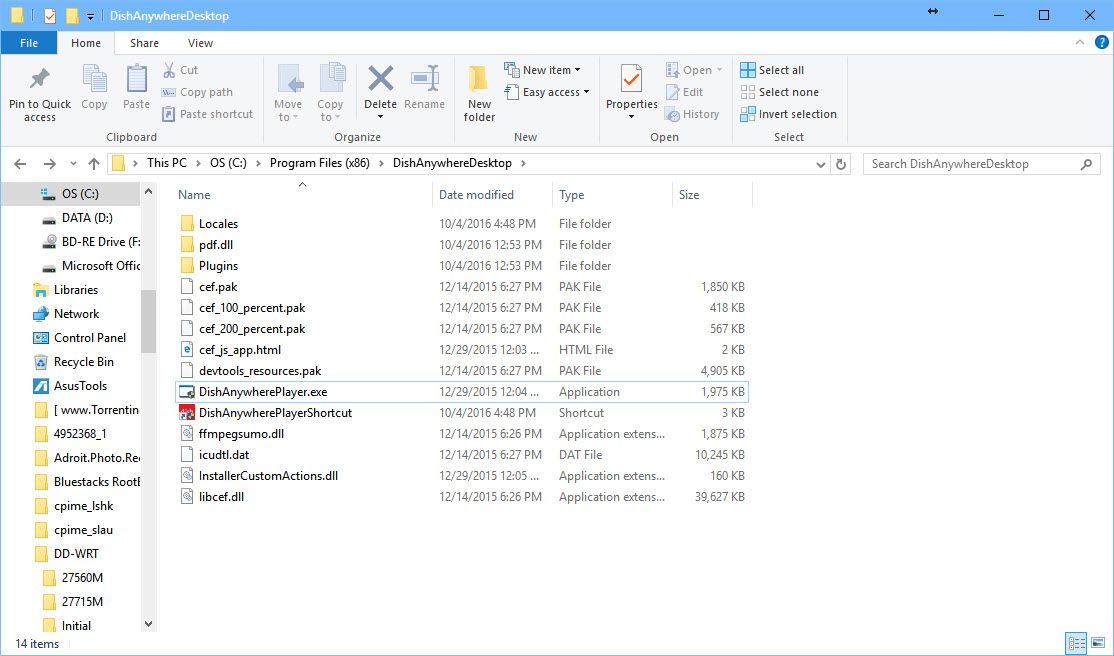
Task: Open the File menu
Action: tap(29, 43)
